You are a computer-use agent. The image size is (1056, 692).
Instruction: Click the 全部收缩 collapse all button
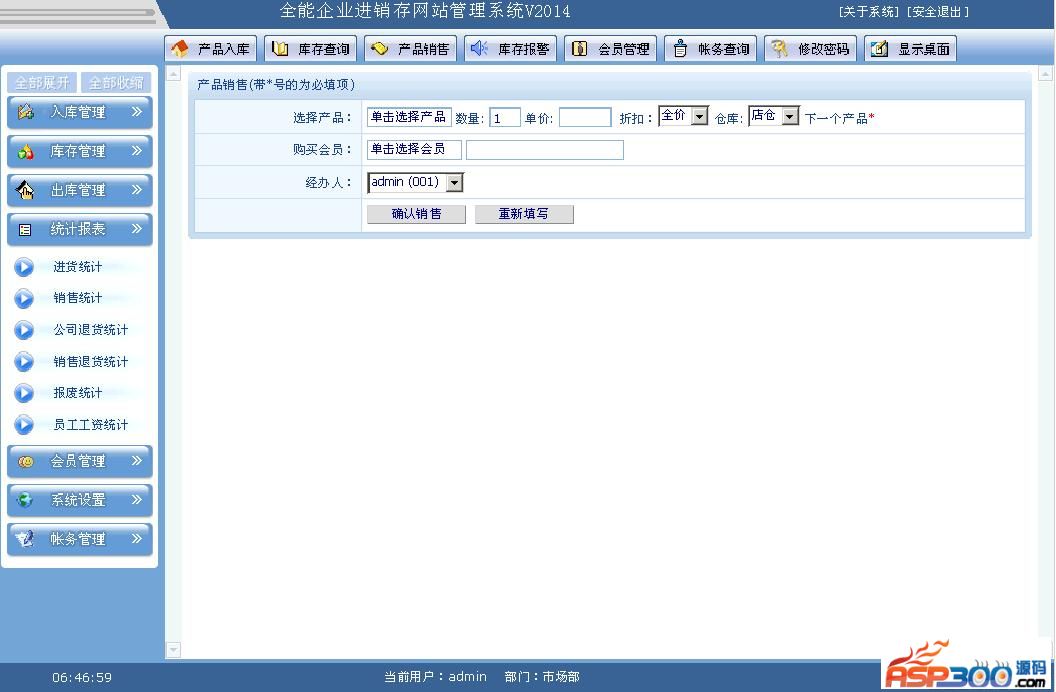pyautogui.click(x=116, y=83)
